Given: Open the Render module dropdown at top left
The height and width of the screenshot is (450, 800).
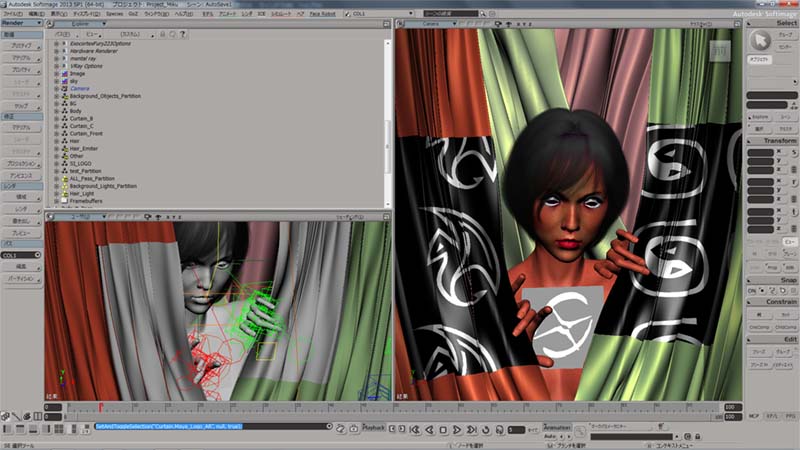Looking at the screenshot, I should pyautogui.click(x=21, y=23).
